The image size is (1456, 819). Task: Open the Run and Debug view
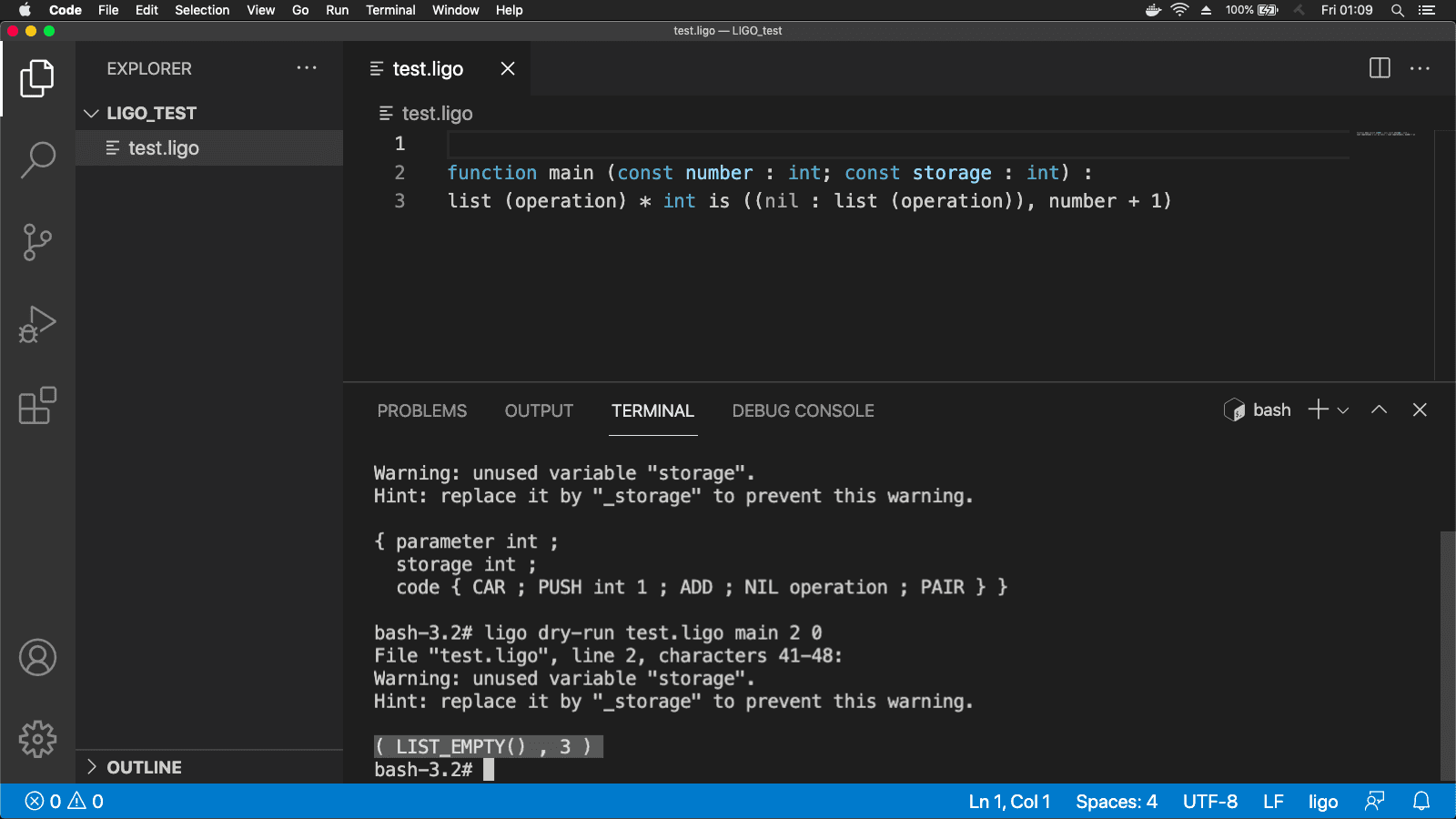(x=37, y=324)
